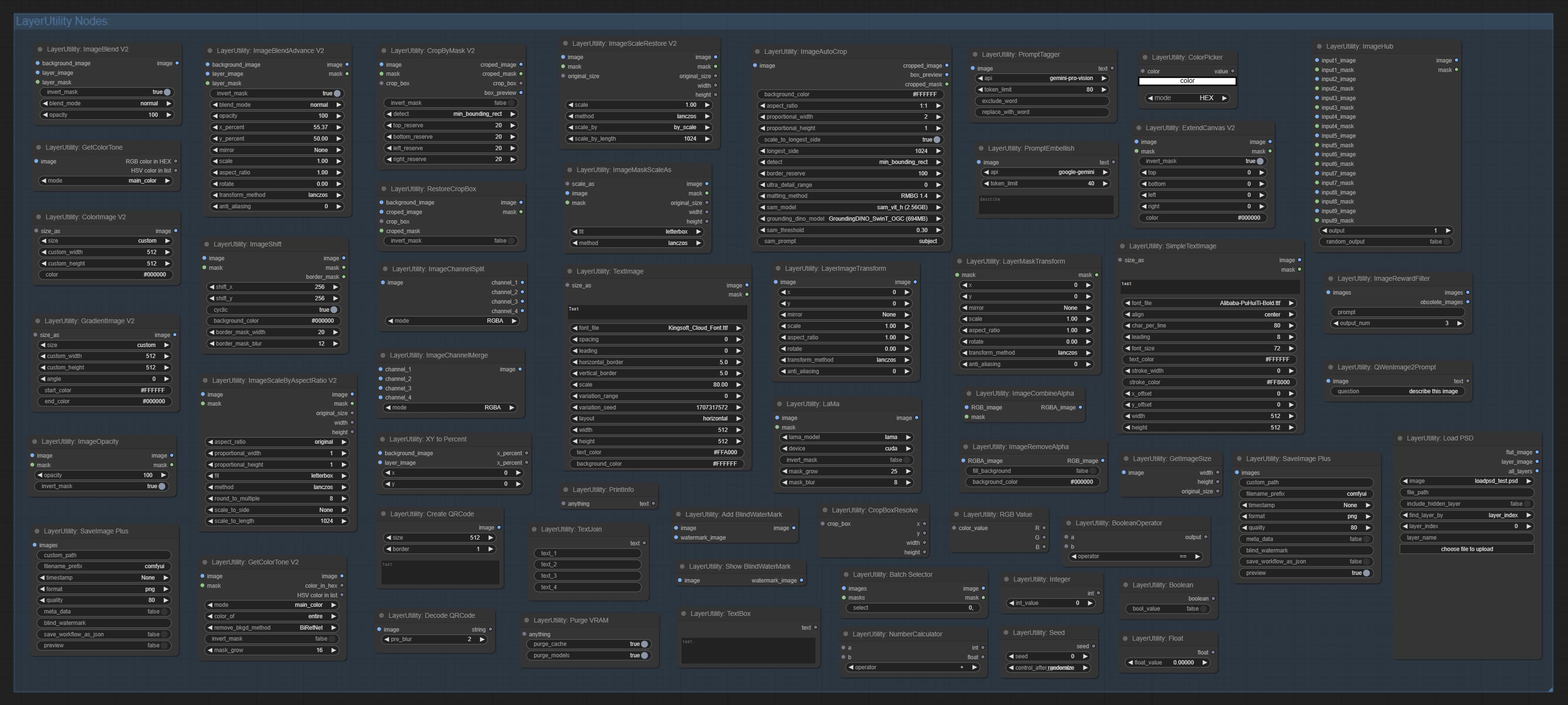This screenshot has width=1568, height=705.
Task: Click the LaMa node's gray title dot
Action: pos(780,404)
